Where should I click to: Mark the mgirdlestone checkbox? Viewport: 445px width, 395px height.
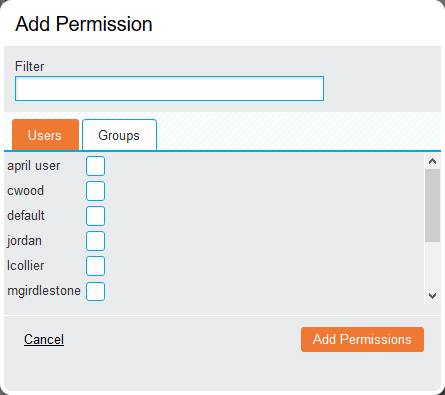(x=96, y=291)
